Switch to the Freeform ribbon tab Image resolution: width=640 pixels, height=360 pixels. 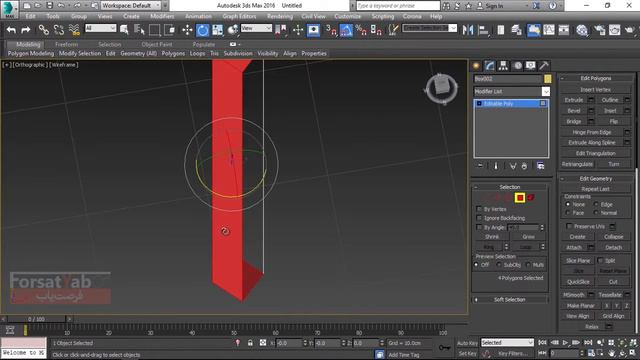[67, 44]
